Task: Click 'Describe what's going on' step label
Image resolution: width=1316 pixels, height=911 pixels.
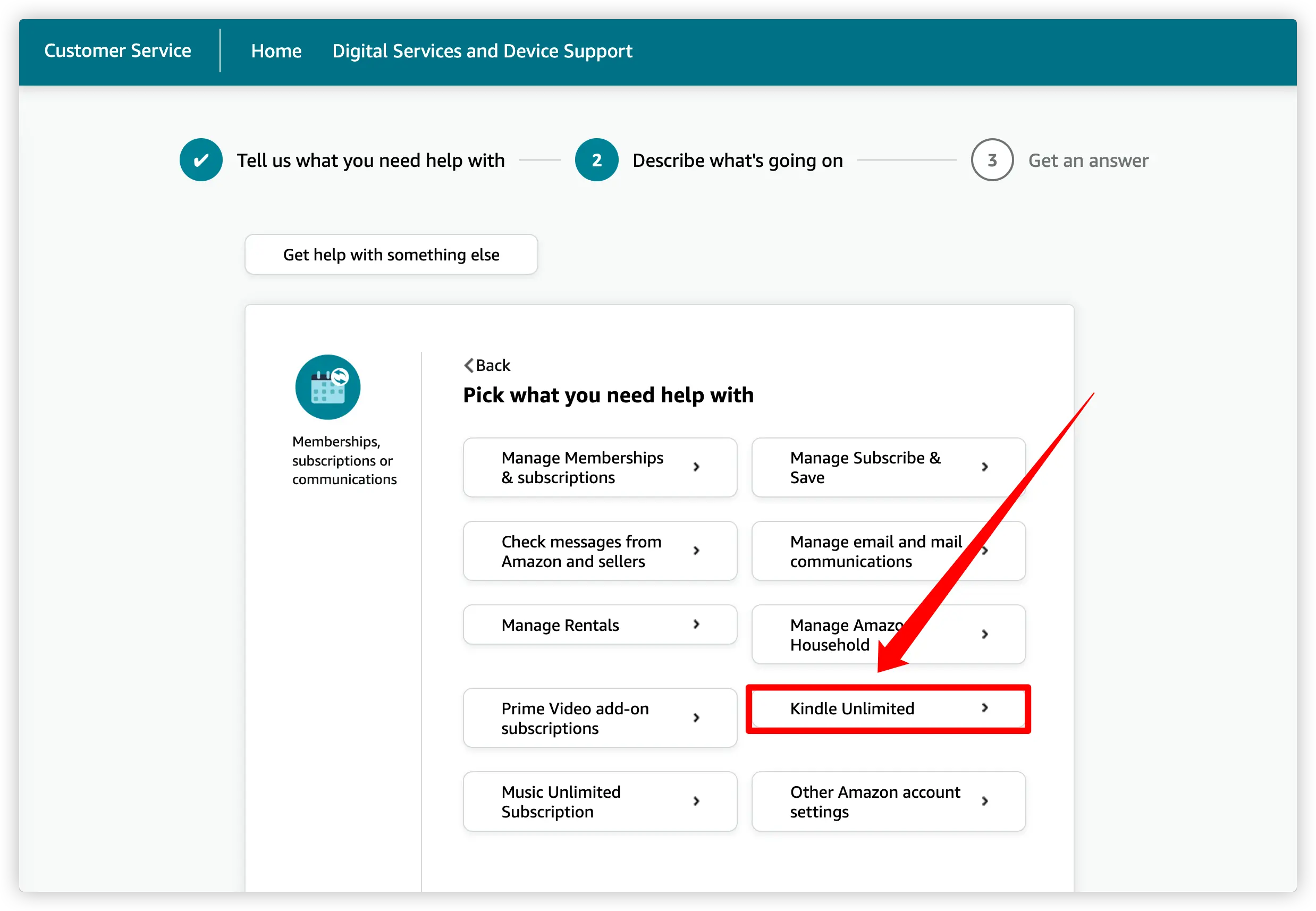Action: (737, 161)
